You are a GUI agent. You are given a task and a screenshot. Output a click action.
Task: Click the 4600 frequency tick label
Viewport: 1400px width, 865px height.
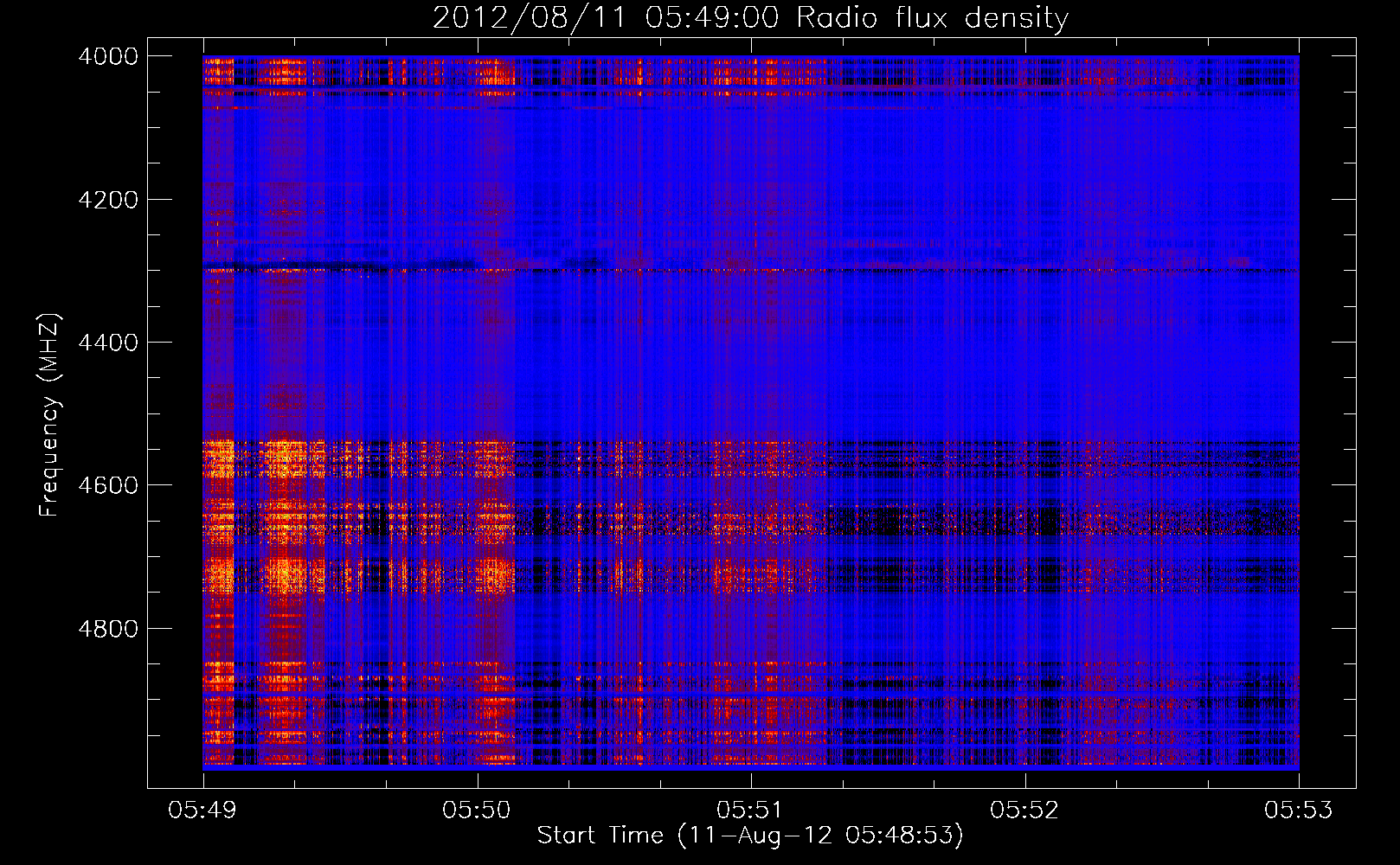(108, 485)
